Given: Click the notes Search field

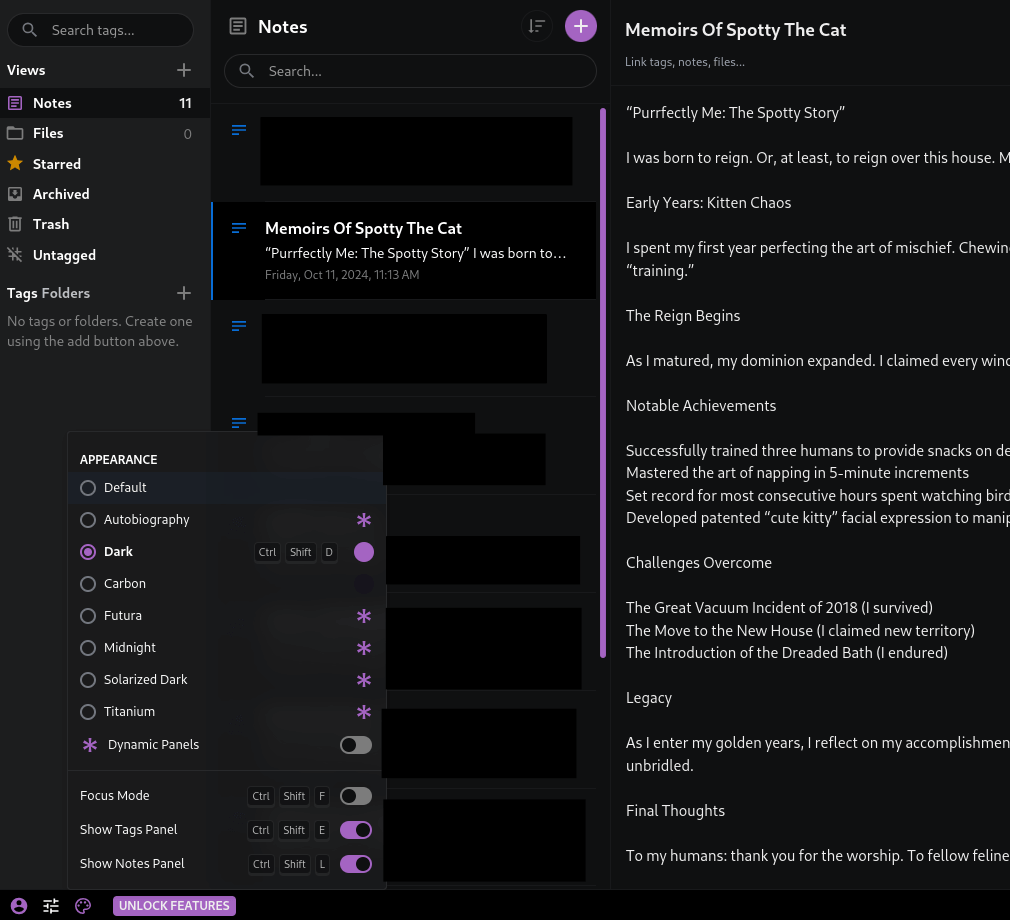Looking at the screenshot, I should [410, 71].
